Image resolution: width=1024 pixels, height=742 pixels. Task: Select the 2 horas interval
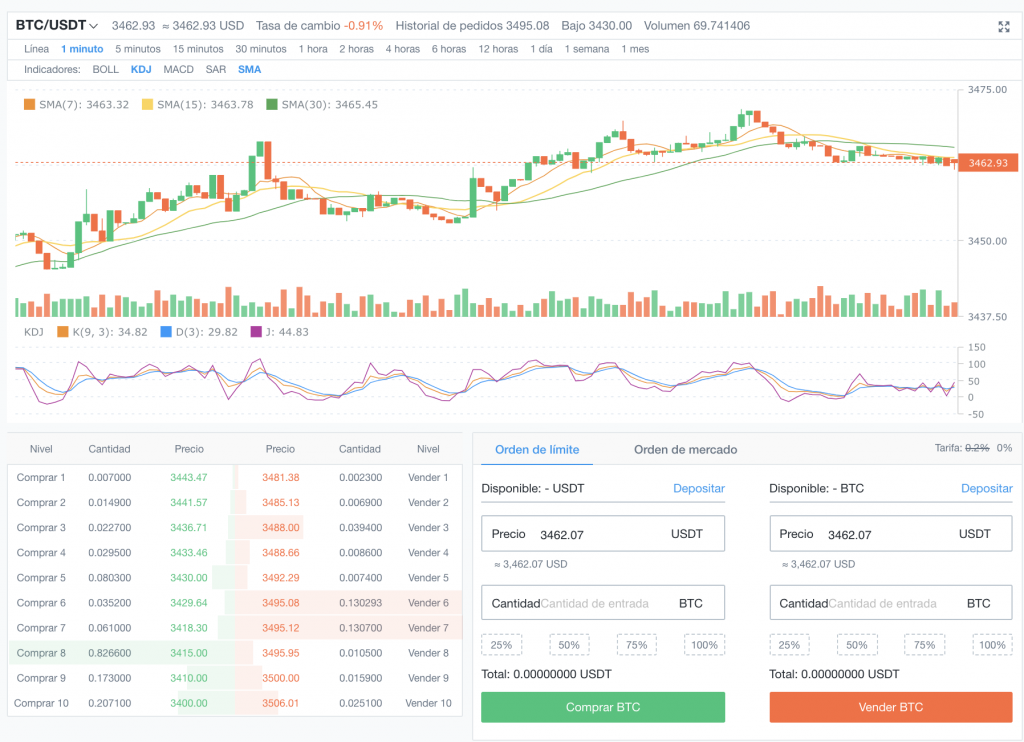click(357, 49)
